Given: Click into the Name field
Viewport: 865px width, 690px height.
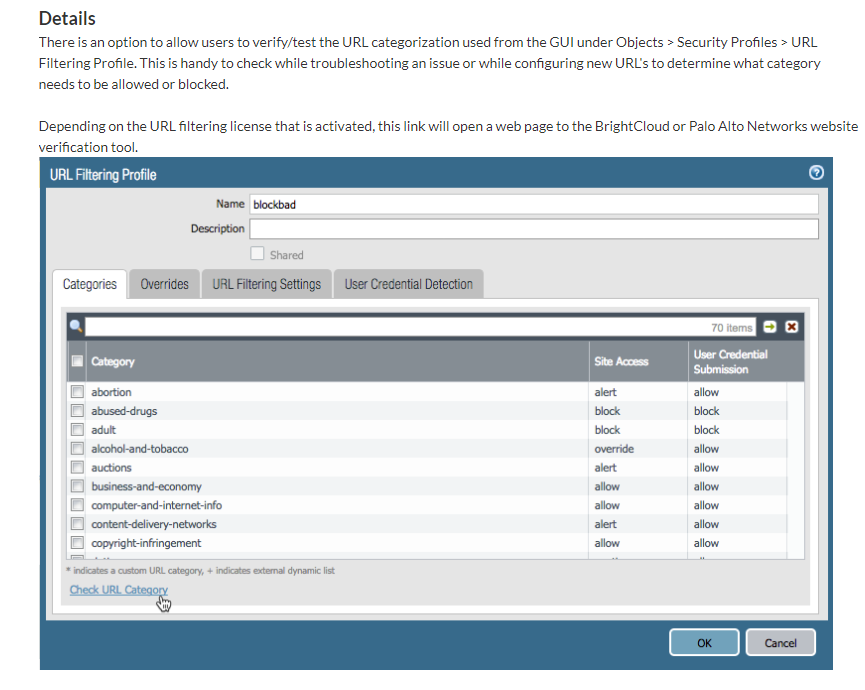Looking at the screenshot, I should 533,204.
